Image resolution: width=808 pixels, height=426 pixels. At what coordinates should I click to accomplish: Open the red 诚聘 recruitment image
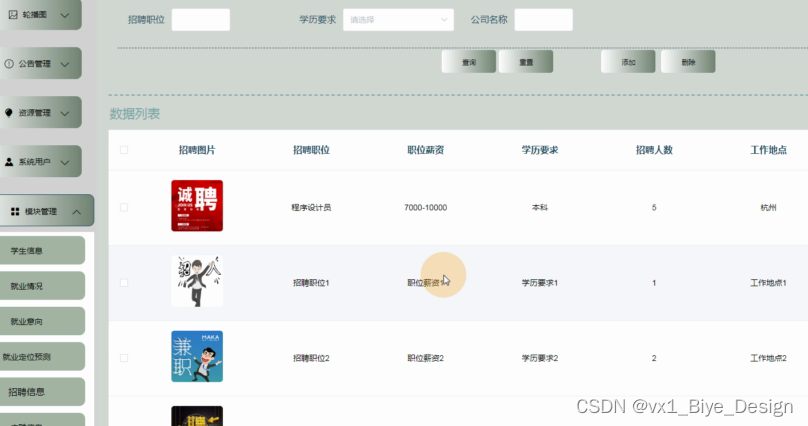pos(197,206)
